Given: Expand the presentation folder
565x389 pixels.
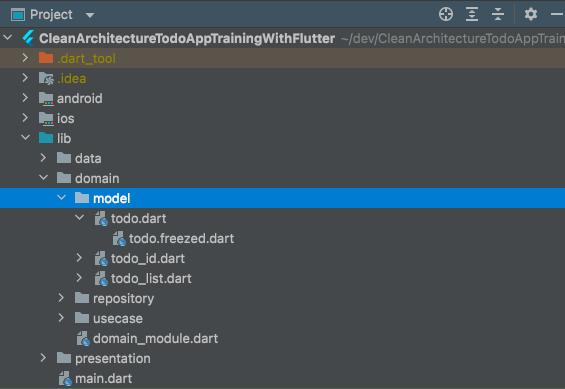Looking at the screenshot, I should (43, 358).
